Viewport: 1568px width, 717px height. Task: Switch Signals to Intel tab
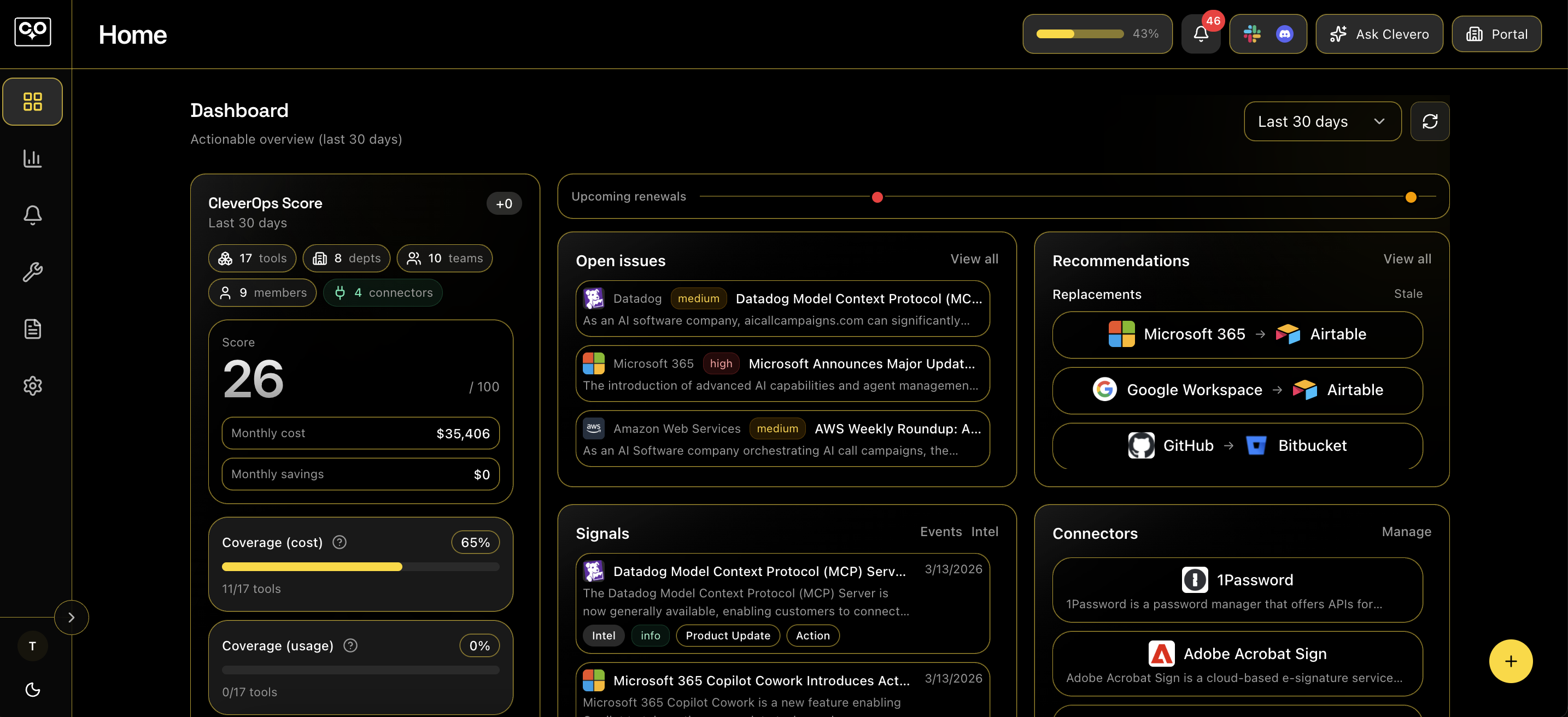[984, 531]
